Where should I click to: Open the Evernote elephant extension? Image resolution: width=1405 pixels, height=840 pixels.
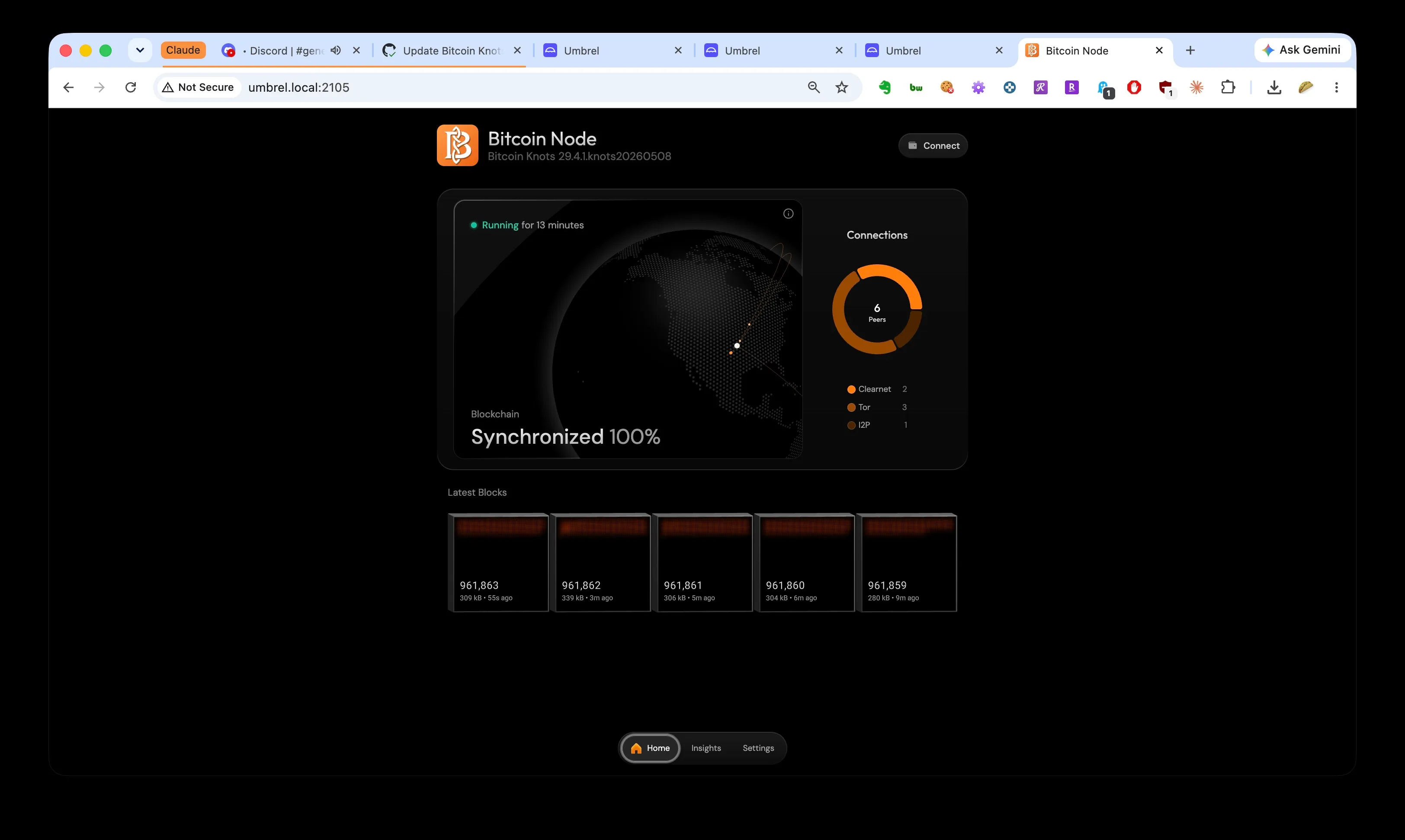pos(885,87)
